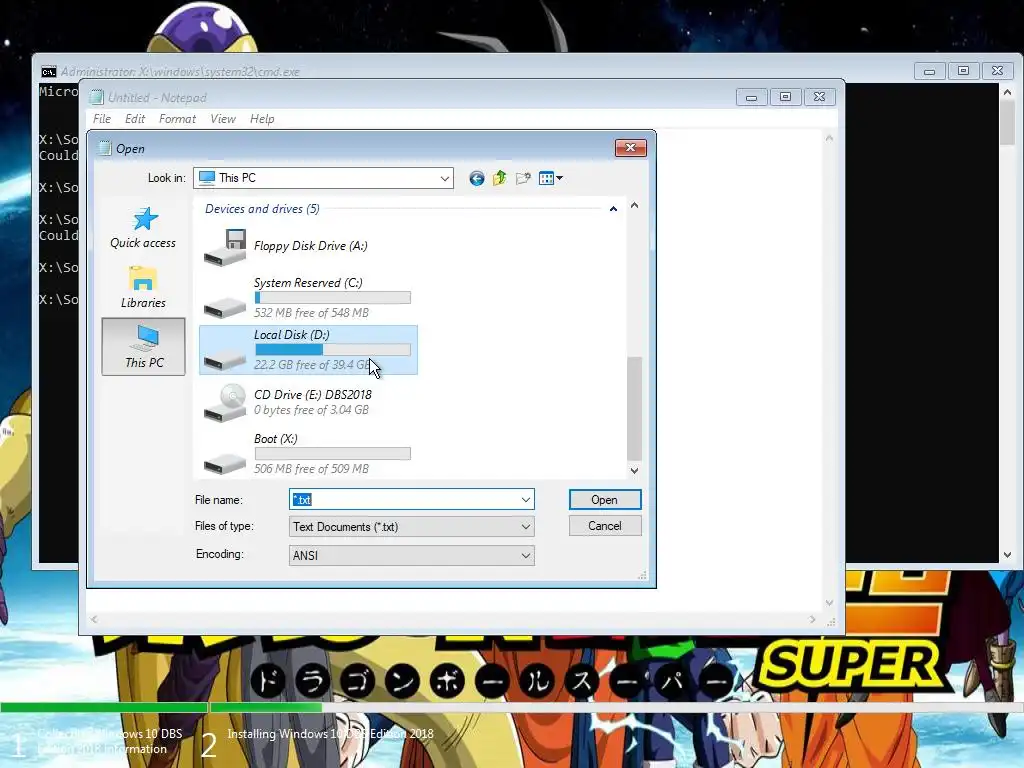
Task: Click cmd window scroll up arrow
Action: coord(1008,93)
